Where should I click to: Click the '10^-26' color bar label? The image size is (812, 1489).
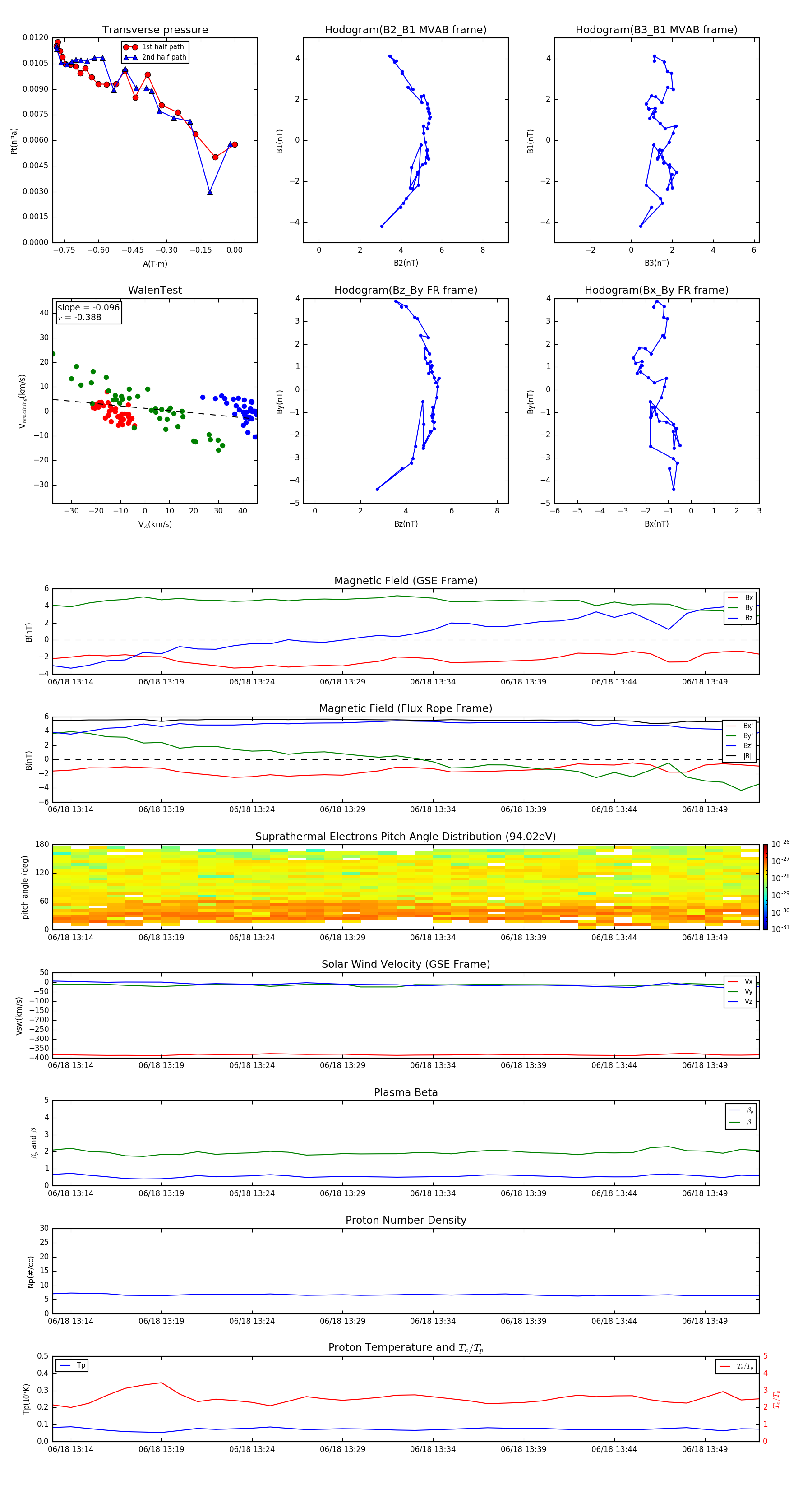tap(780, 844)
